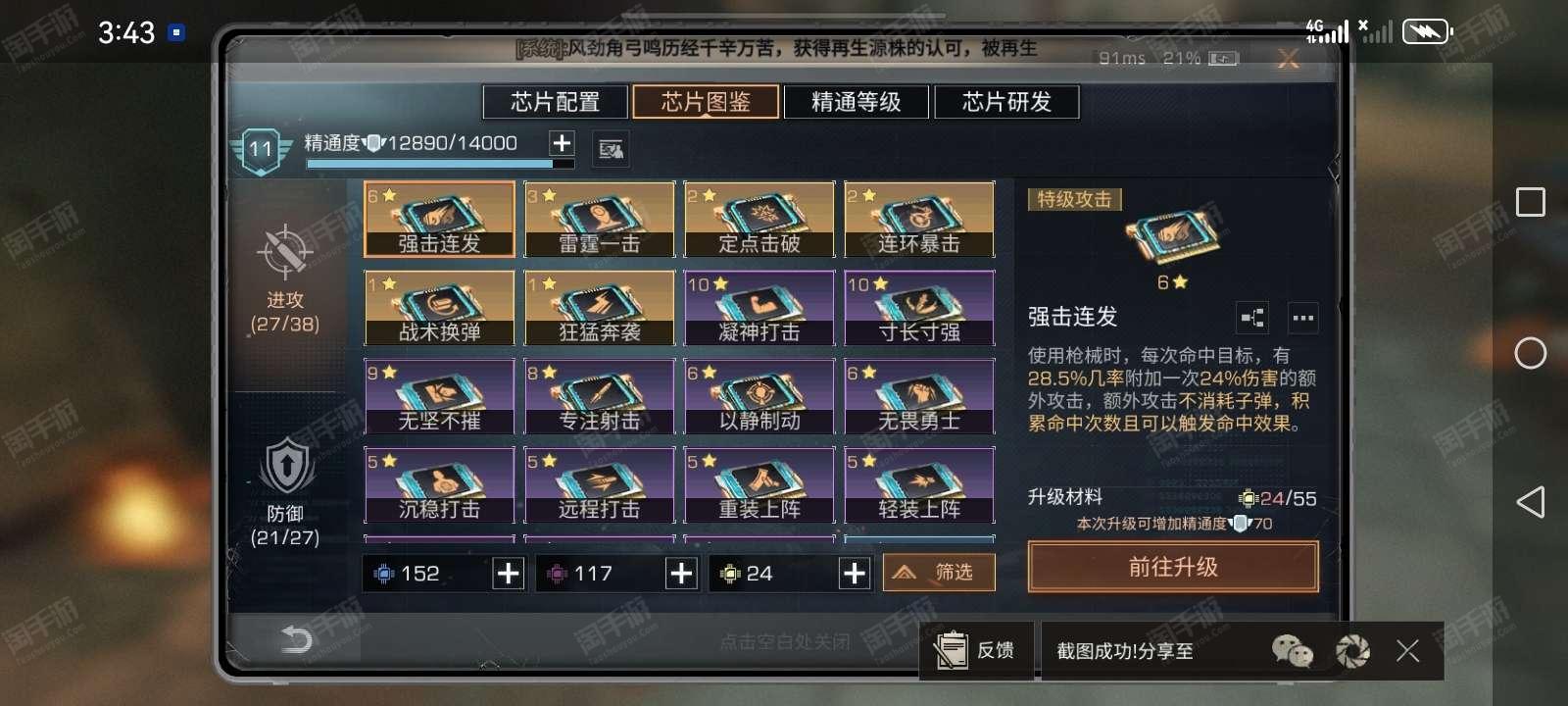Click the plus next to 精通度 progress
Image resolution: width=1568 pixels, height=706 pixels.
(562, 143)
